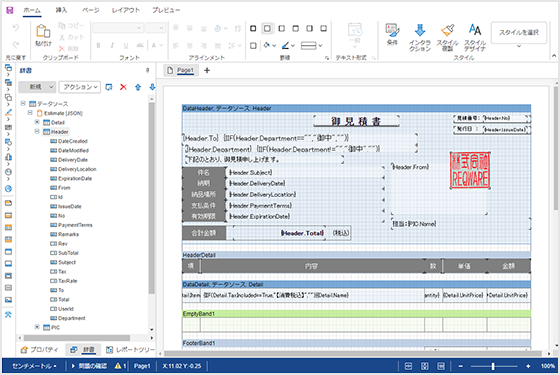Click the dictionary tree vertical scrollbar
Image resolution: width=560 pixels, height=375 pixels.
pos(152,198)
